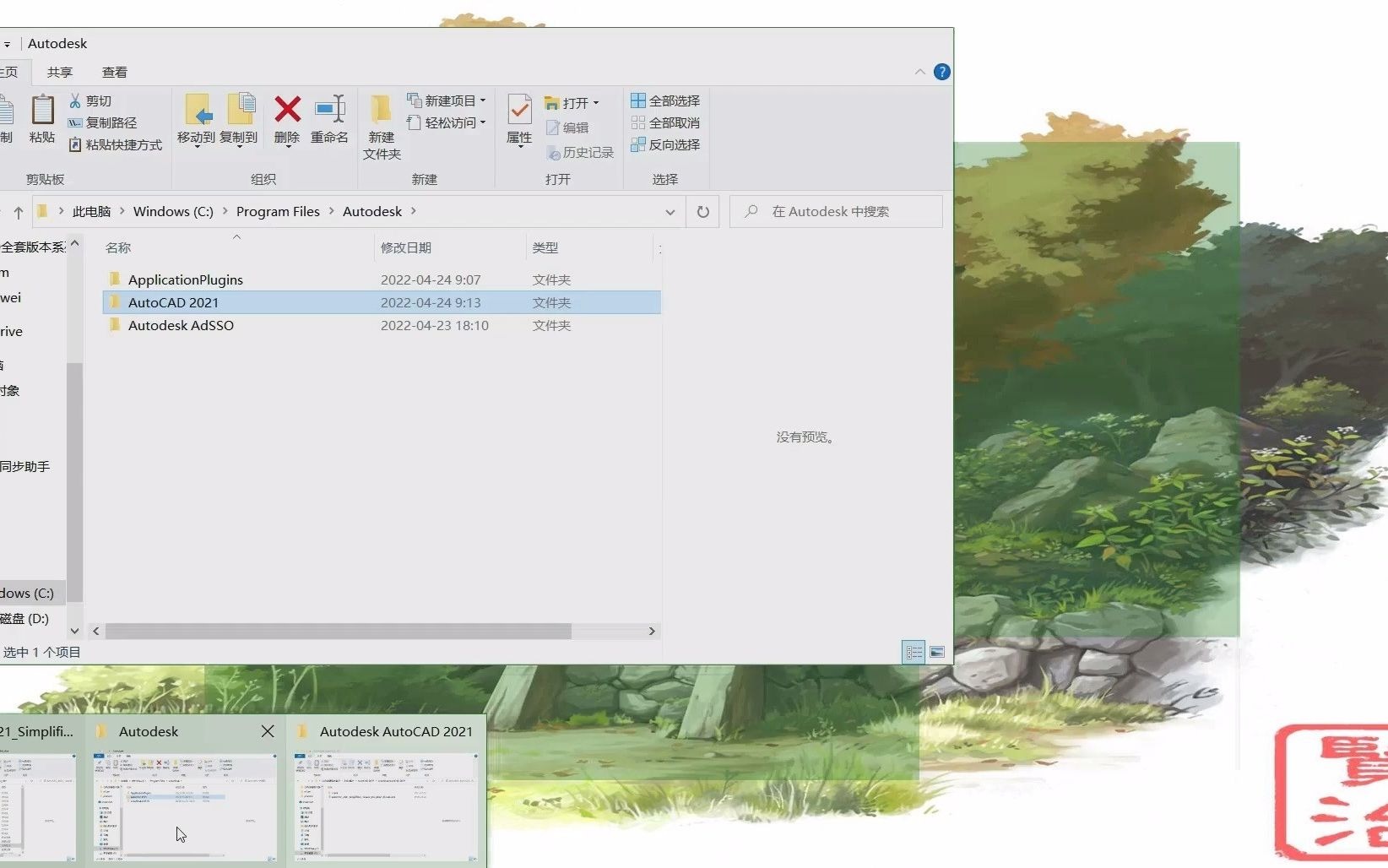
Task: Open address bar history dropdown
Action: pos(670,212)
